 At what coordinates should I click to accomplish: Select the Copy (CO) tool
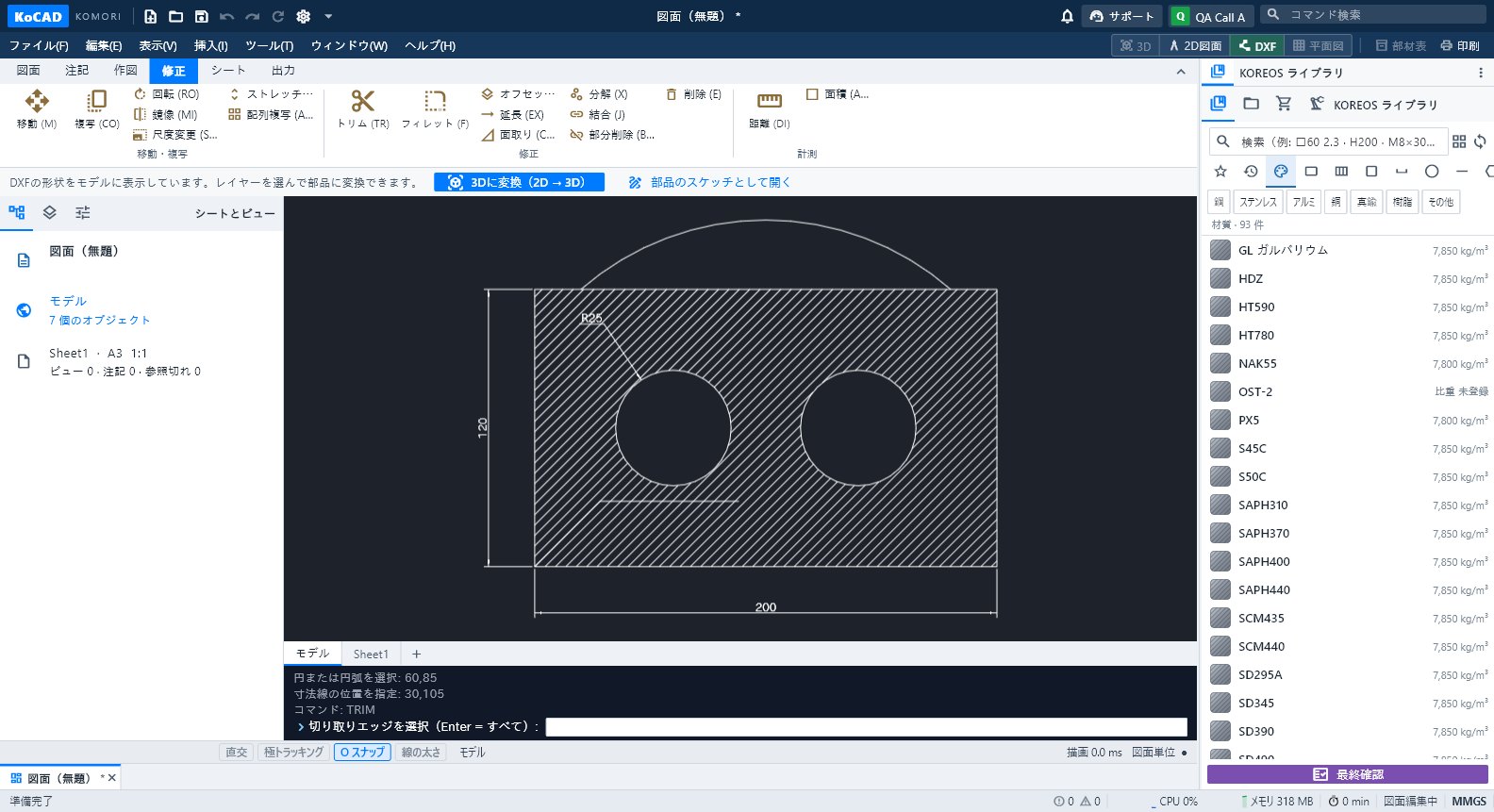[x=96, y=108]
